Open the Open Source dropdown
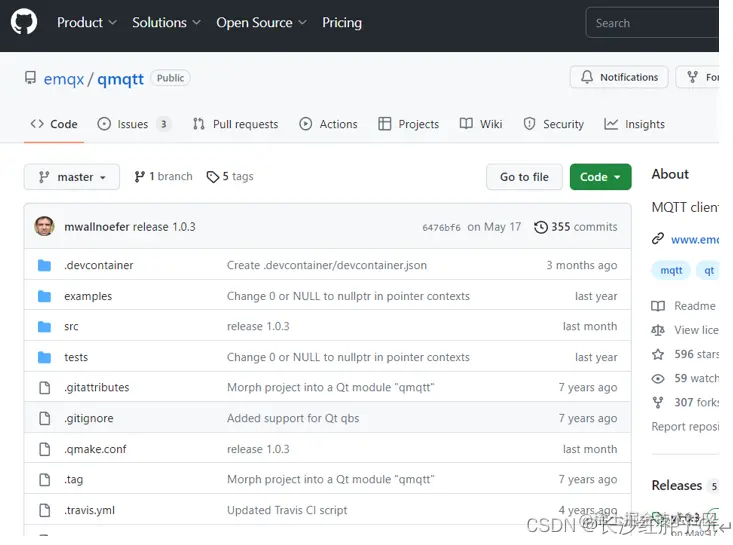733x545 pixels. point(261,22)
